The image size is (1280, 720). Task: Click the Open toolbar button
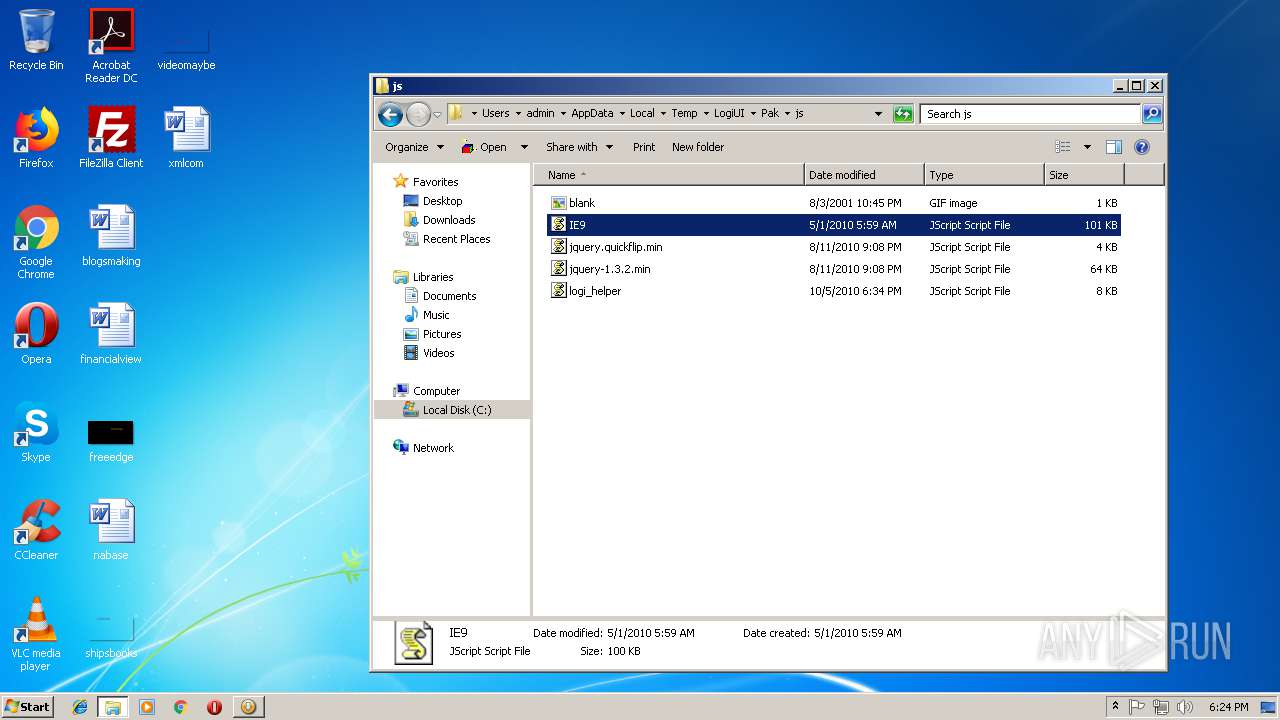click(x=485, y=147)
